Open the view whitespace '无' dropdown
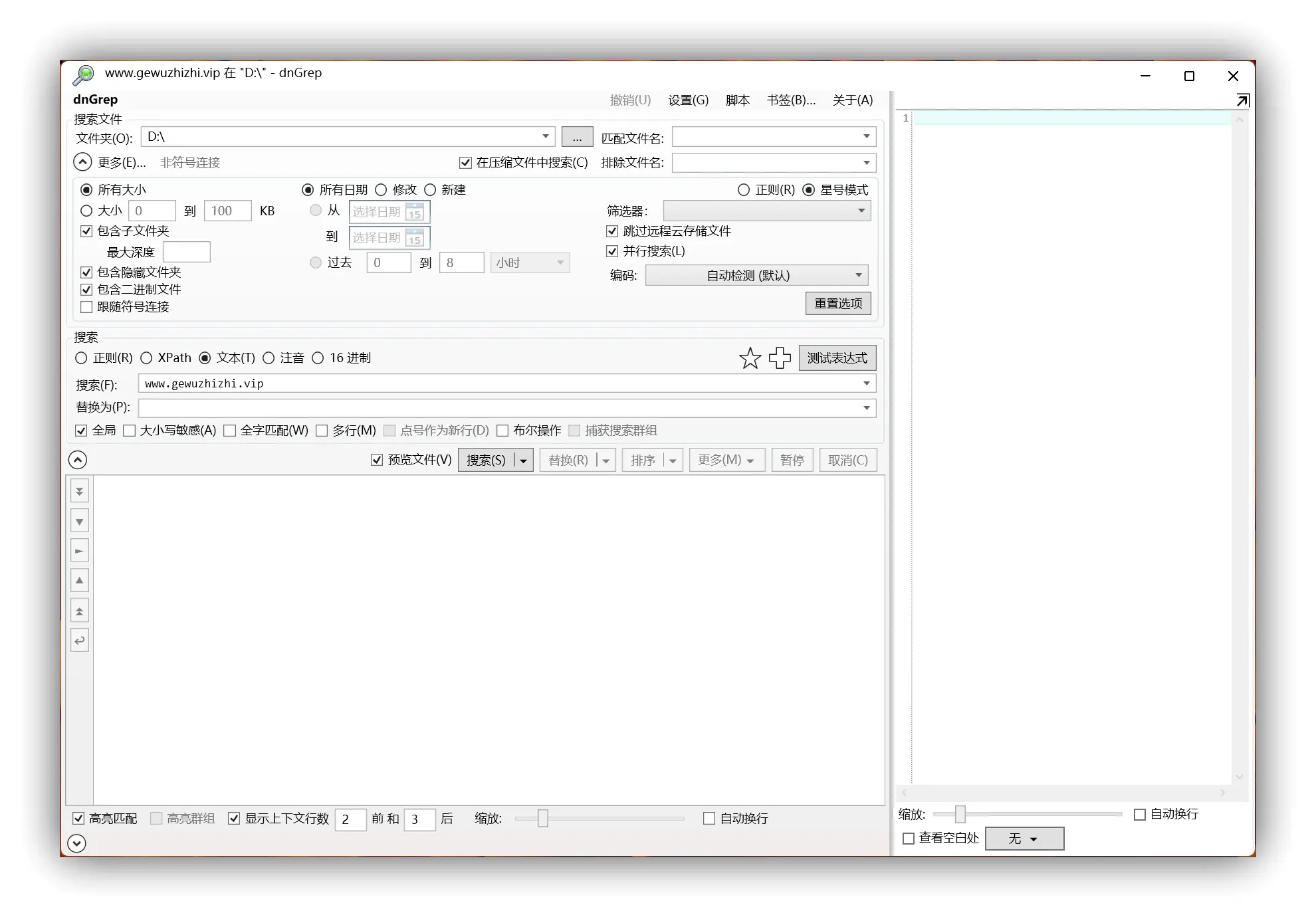Viewport: 1316px width, 917px height. tap(1025, 839)
